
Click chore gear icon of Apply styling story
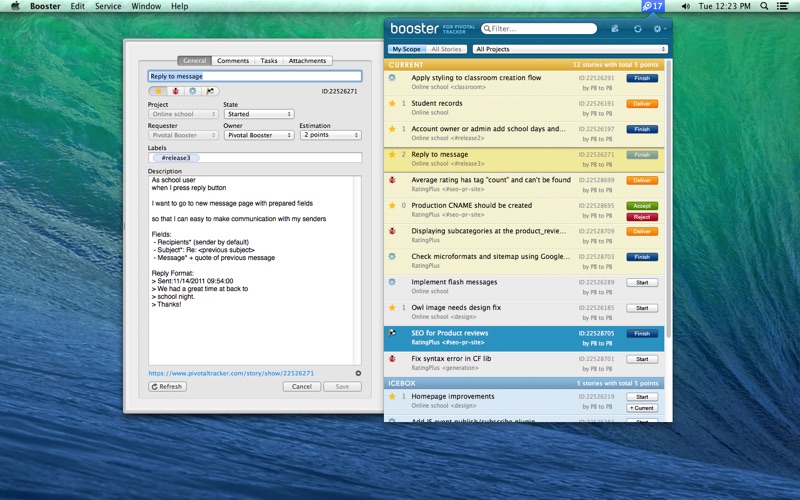click(392, 78)
